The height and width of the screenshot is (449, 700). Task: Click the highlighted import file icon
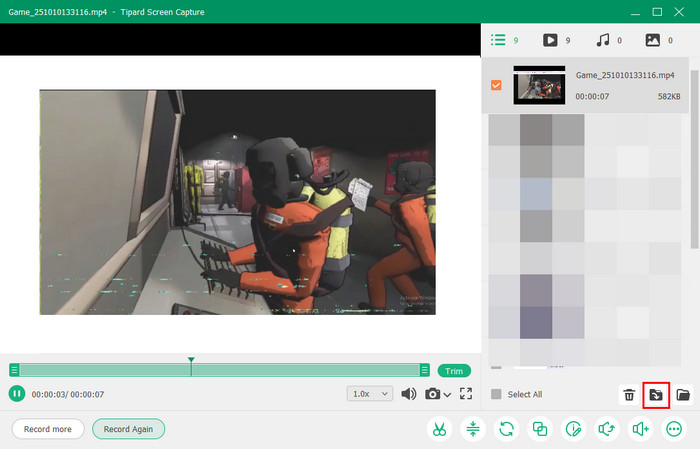click(656, 395)
